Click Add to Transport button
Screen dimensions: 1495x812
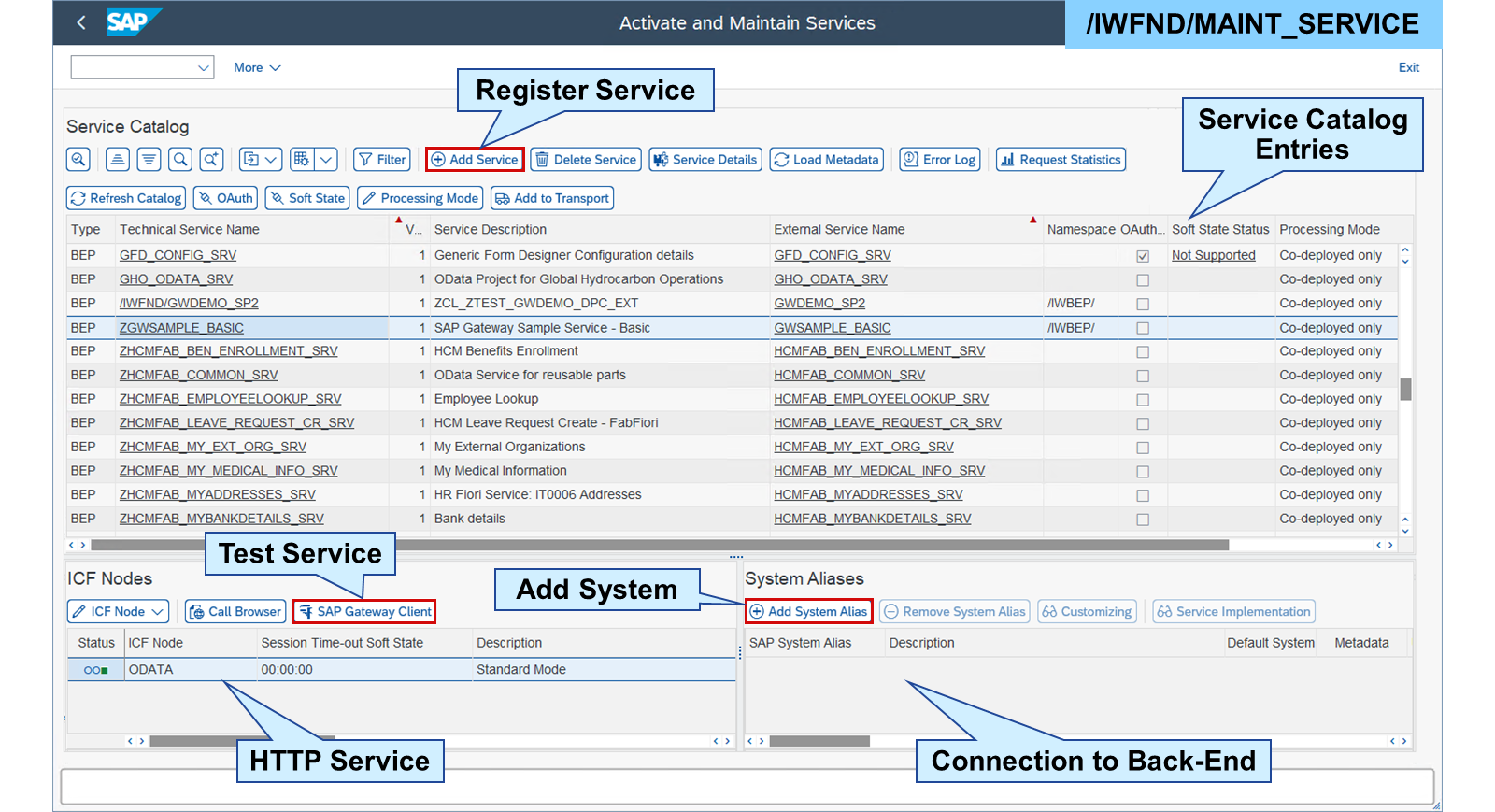click(552, 198)
